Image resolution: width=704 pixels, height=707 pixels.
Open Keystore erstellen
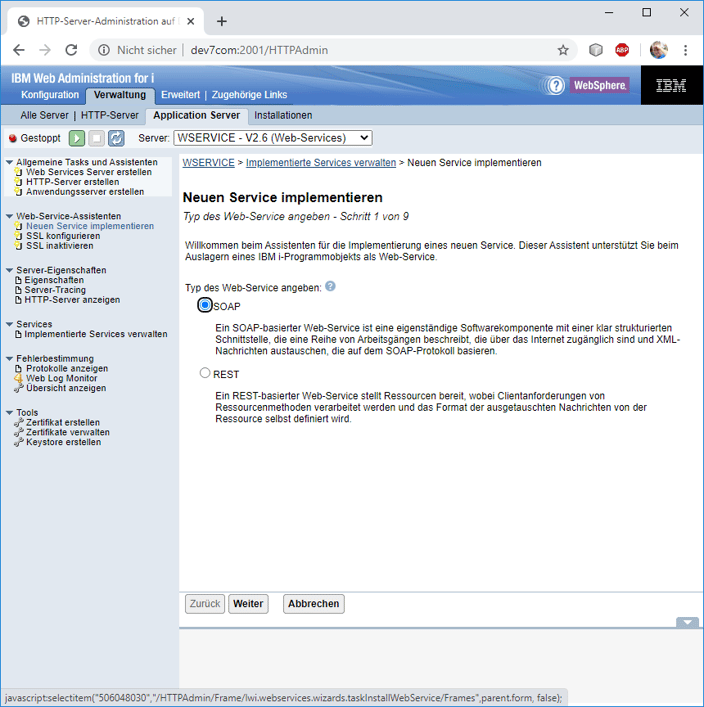click(x=63, y=442)
